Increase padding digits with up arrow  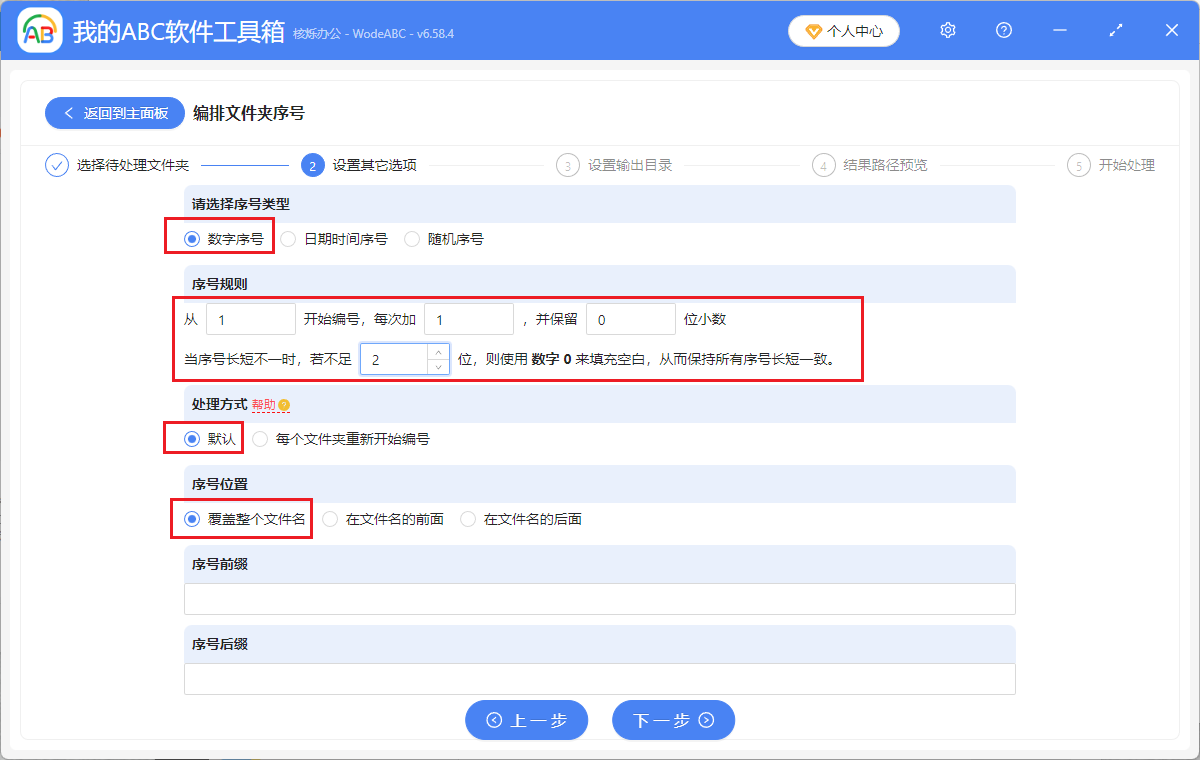click(438, 351)
